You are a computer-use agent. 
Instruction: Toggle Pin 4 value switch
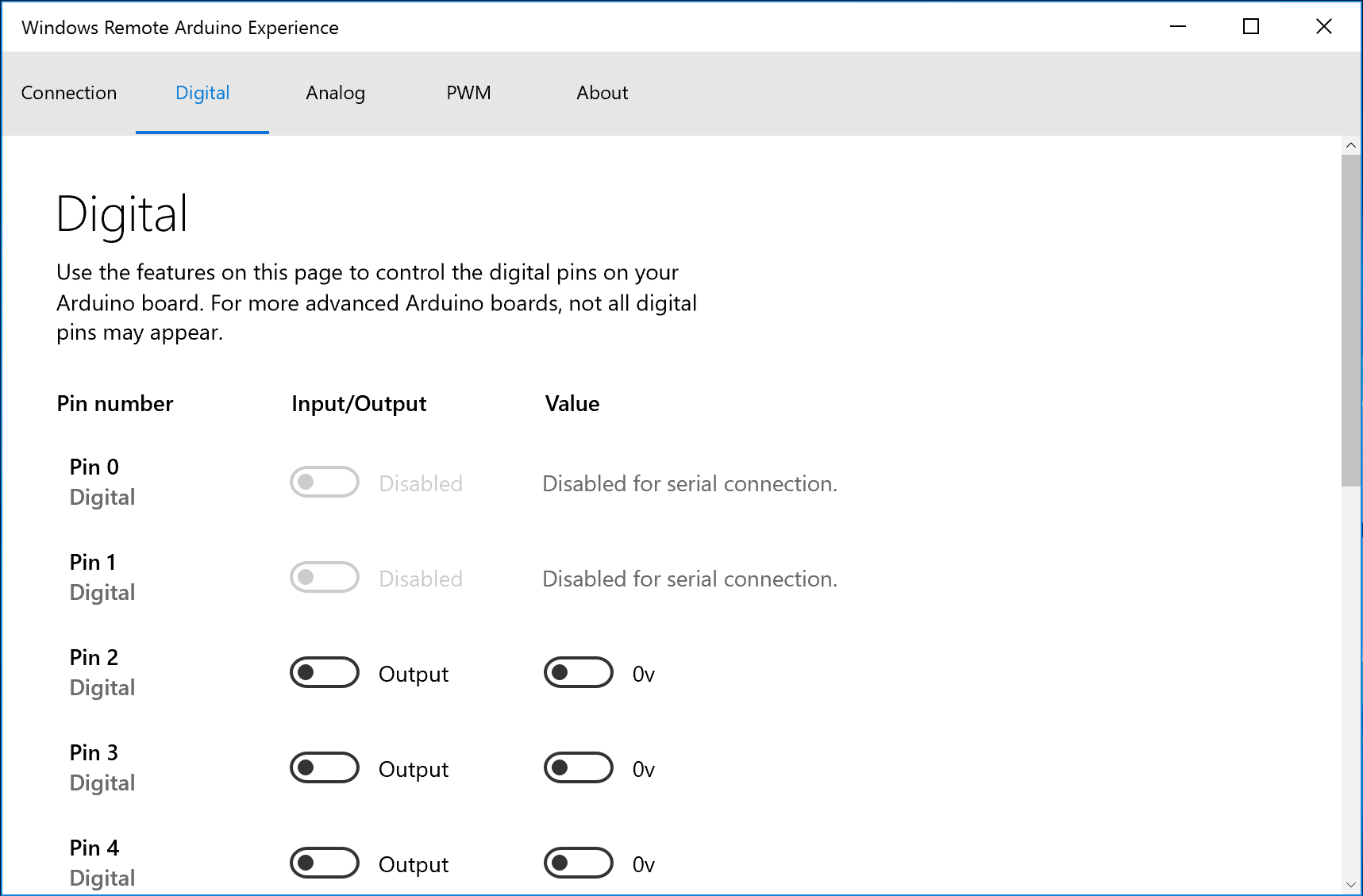579,863
